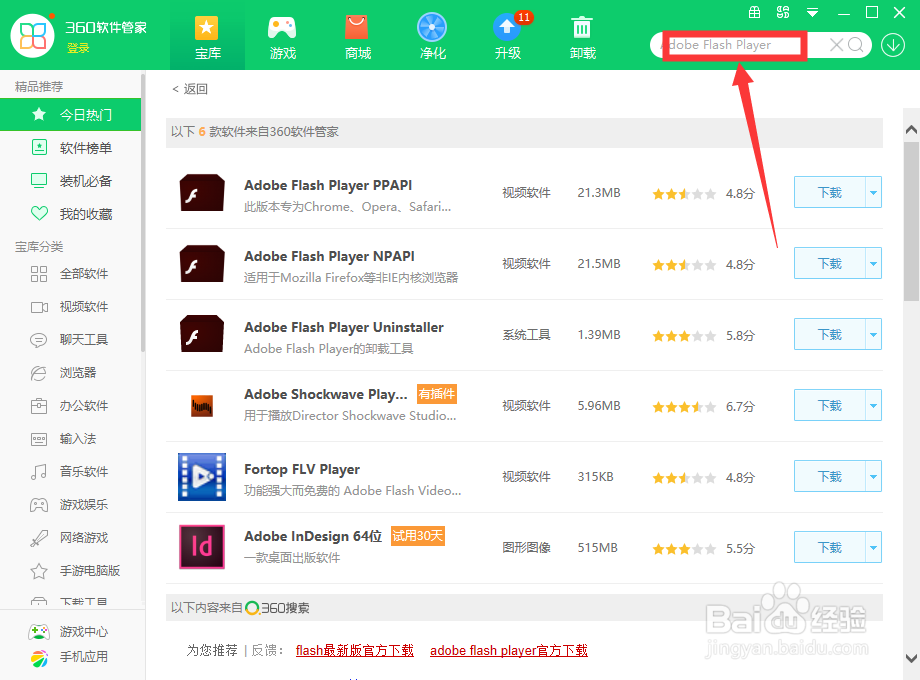Click the Adobe Flash Player PPAPI icon
Image resolution: width=920 pixels, height=680 pixels.
tap(202, 192)
